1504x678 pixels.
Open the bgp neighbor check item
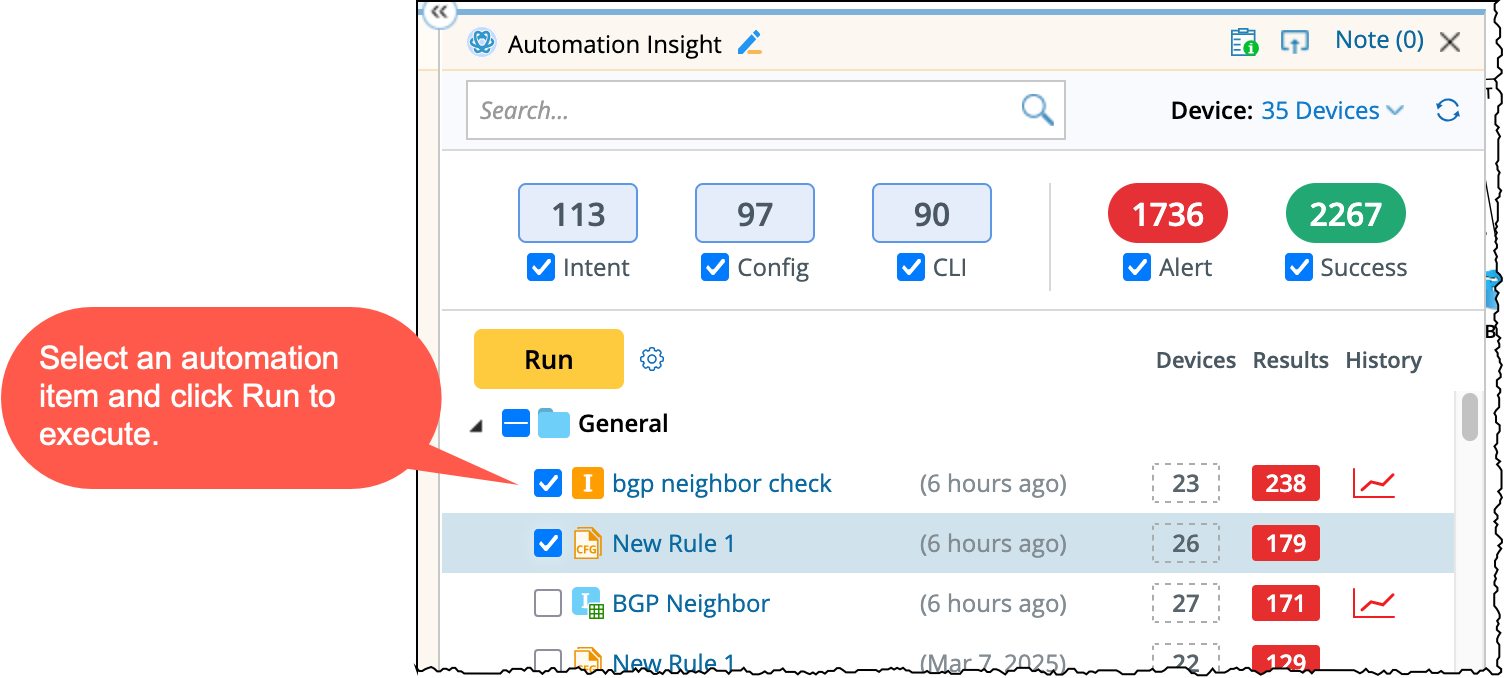pos(721,484)
